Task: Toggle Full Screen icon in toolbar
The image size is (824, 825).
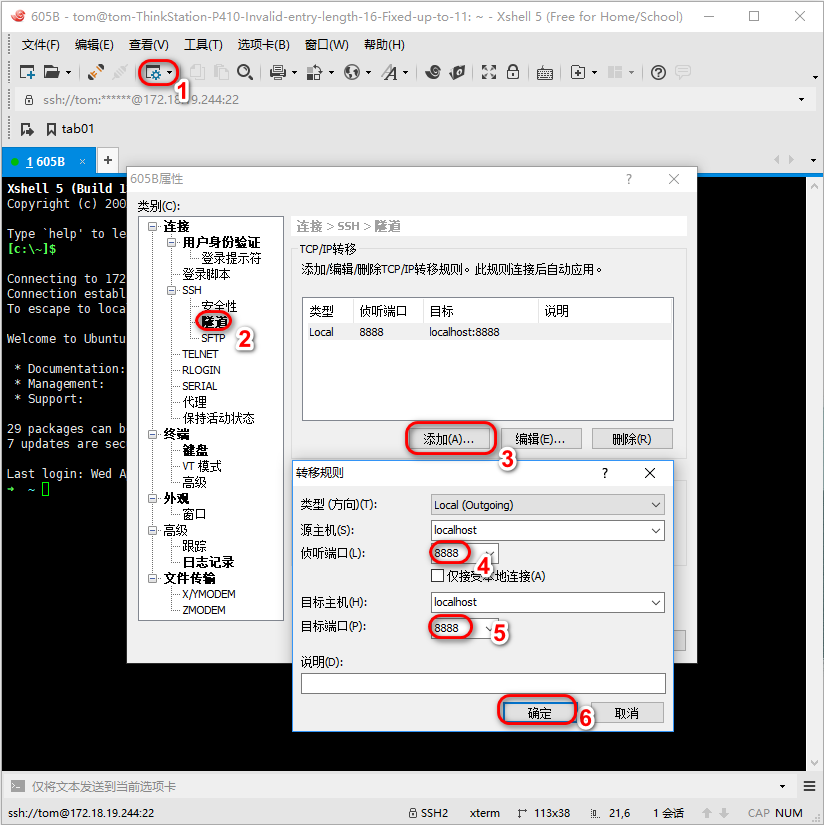Action: pos(489,72)
